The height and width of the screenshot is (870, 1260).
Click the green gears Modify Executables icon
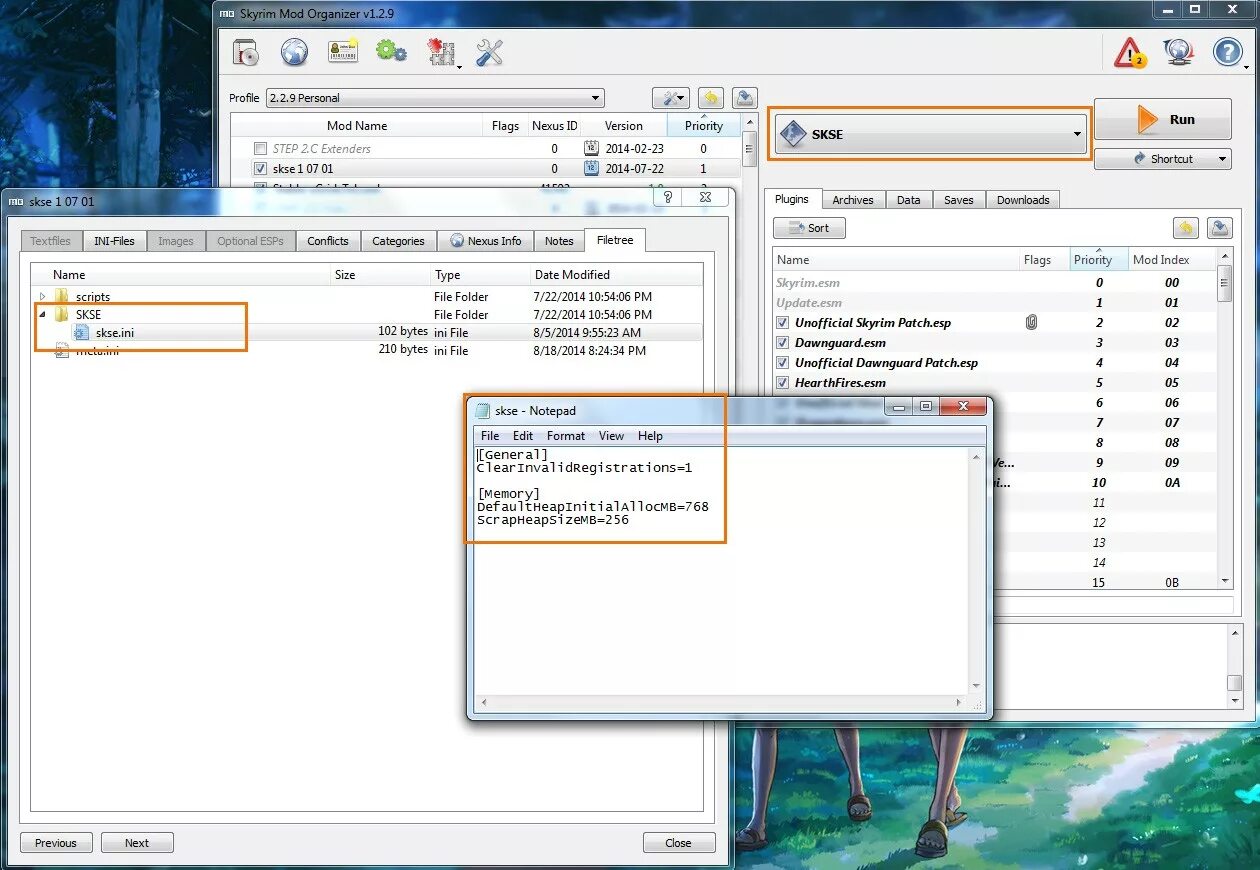pyautogui.click(x=391, y=51)
